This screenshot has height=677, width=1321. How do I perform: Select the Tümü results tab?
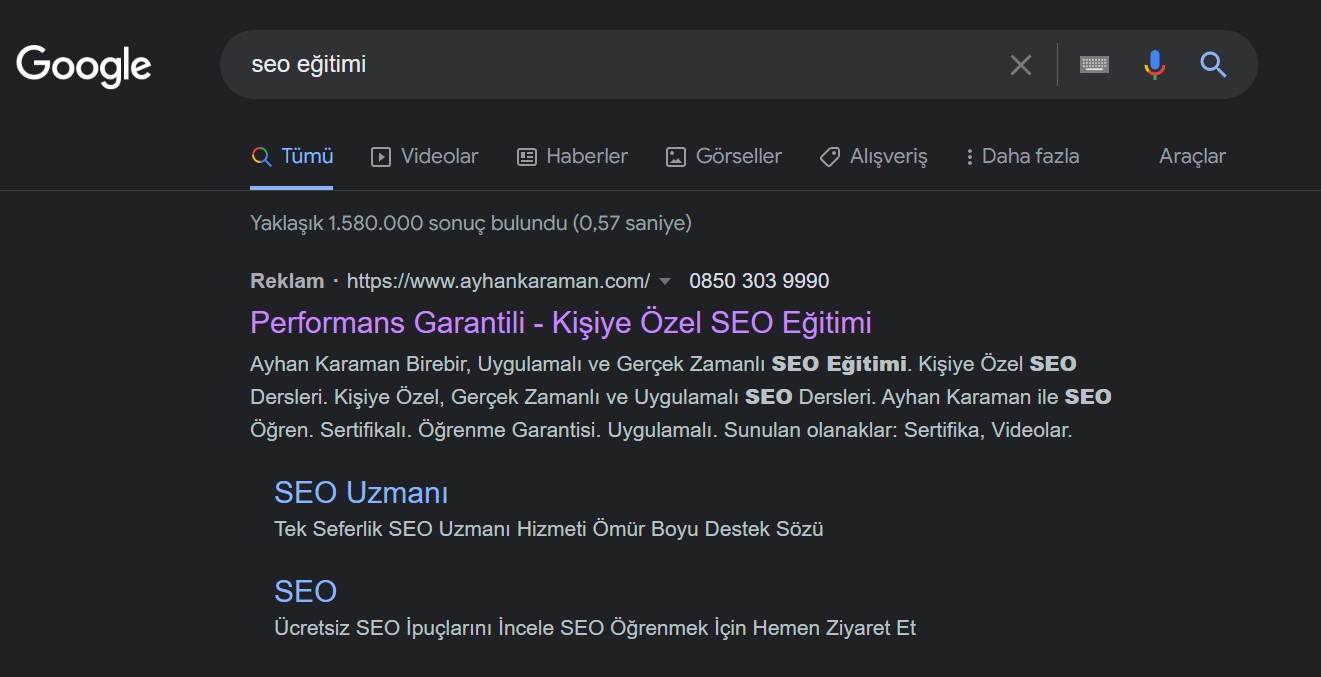pyautogui.click(x=292, y=157)
